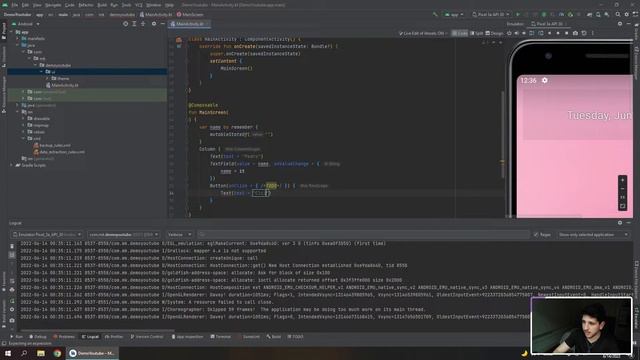640x360 pixels.
Task: Open the Run tool window button
Action: click(17, 337)
